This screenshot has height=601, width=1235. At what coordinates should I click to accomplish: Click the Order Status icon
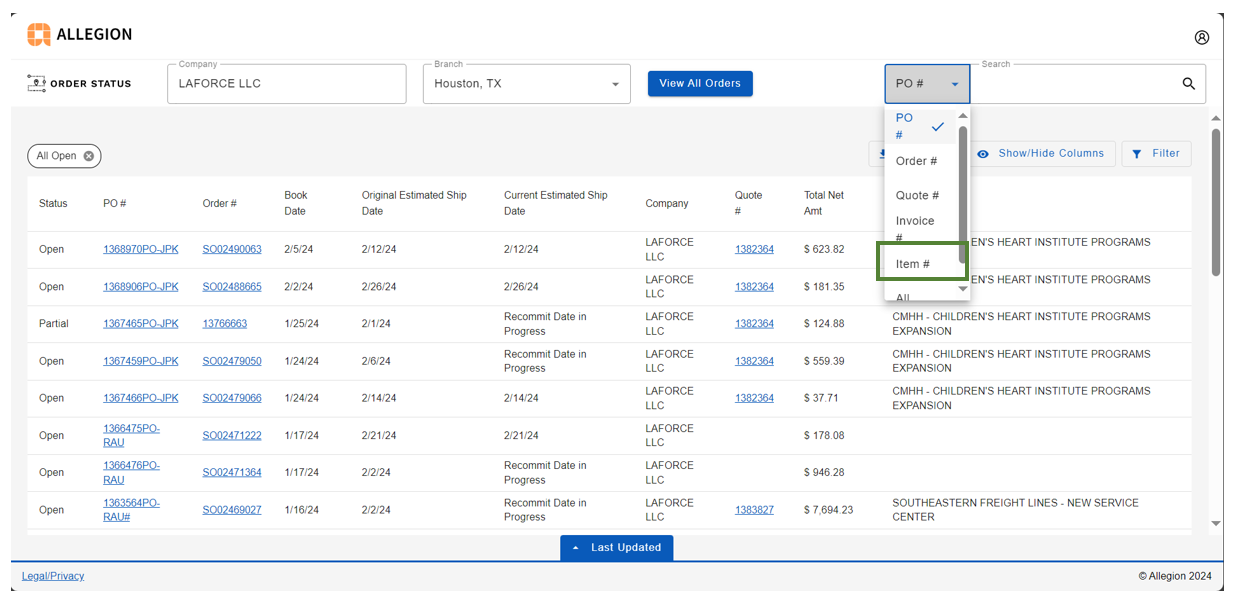[x=37, y=83]
